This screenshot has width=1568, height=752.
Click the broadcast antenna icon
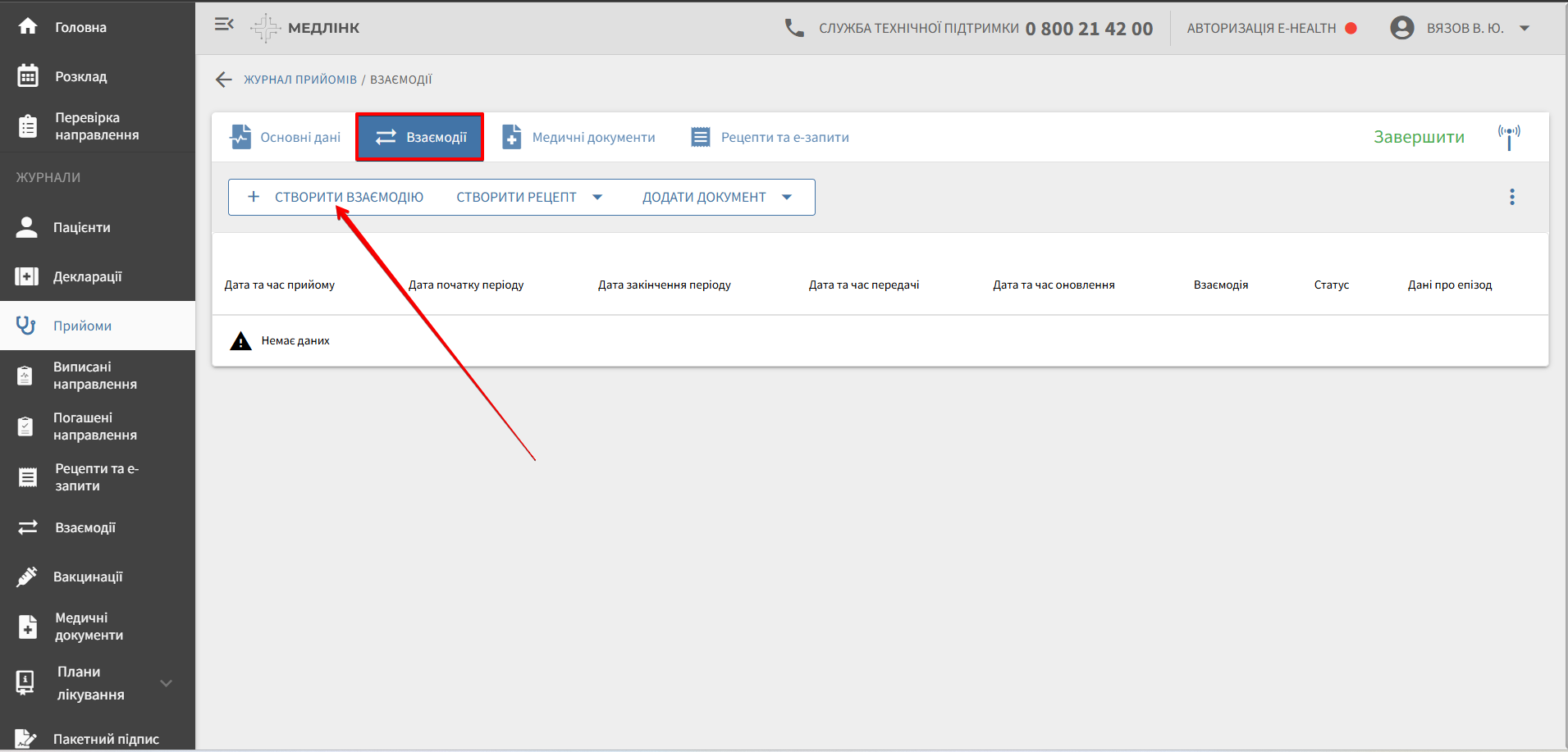[x=1508, y=136]
